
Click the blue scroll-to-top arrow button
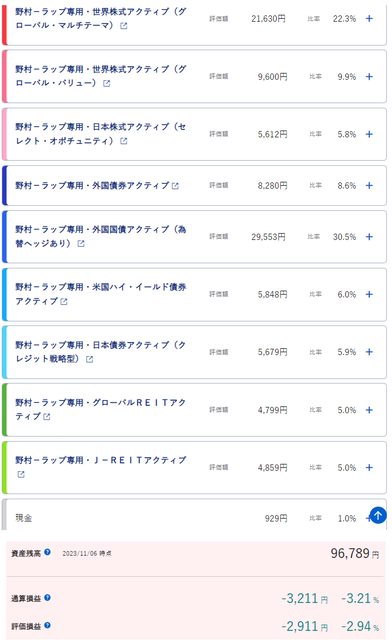point(378,515)
